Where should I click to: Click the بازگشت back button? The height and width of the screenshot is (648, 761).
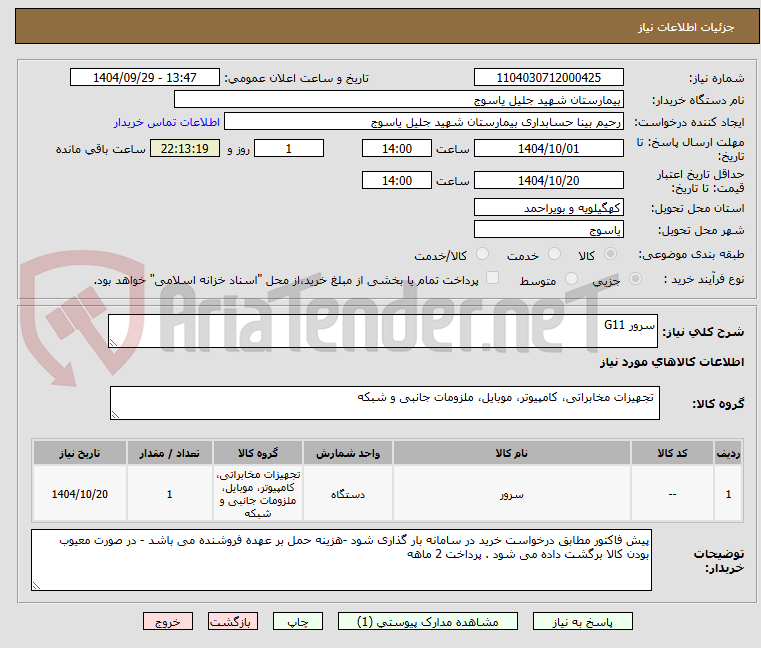(x=232, y=621)
